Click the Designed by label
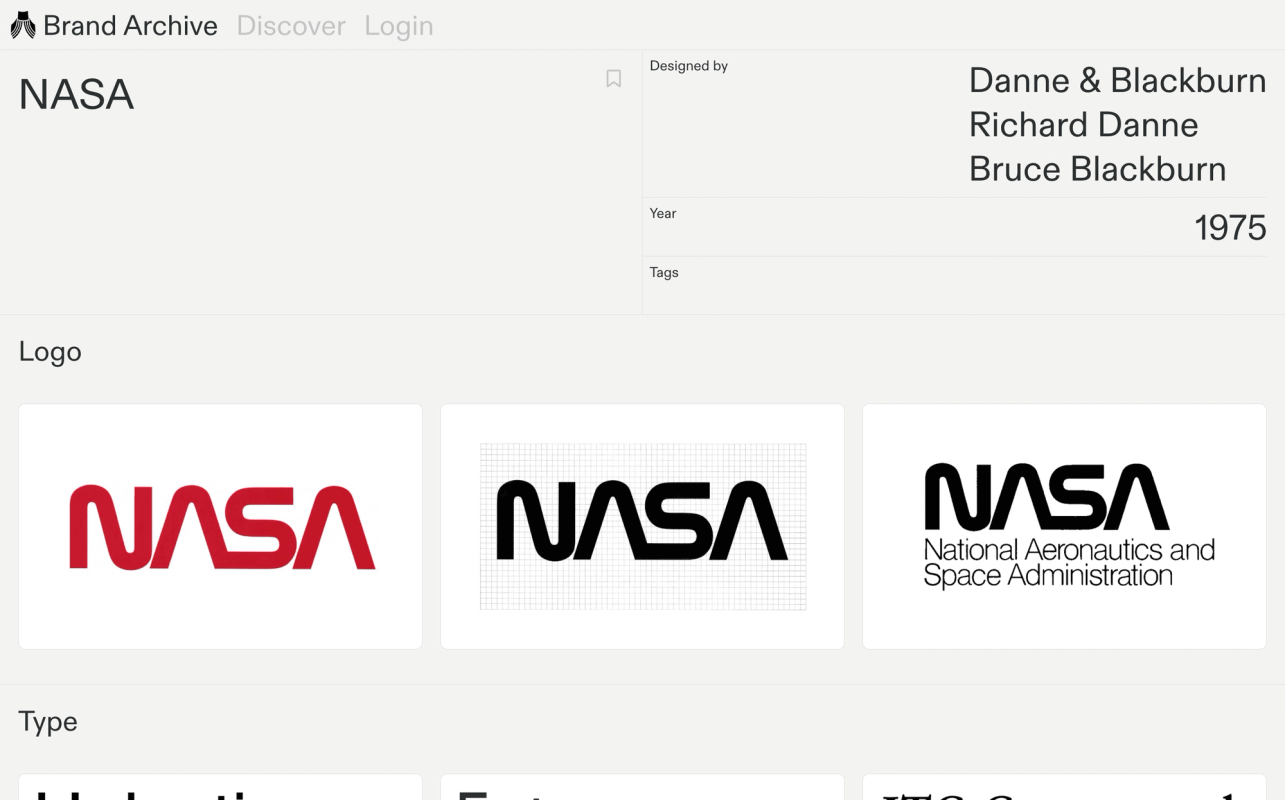 (x=689, y=66)
